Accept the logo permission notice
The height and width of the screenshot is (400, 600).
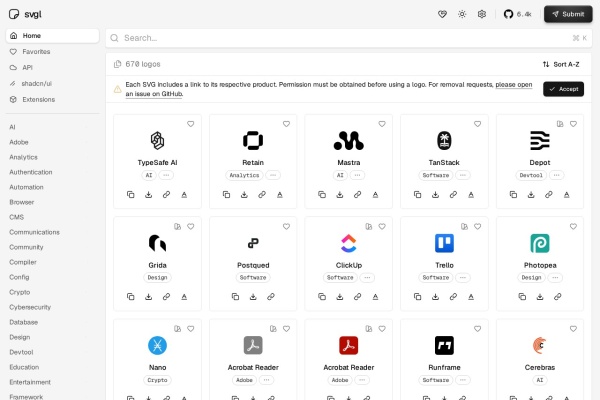pos(563,89)
